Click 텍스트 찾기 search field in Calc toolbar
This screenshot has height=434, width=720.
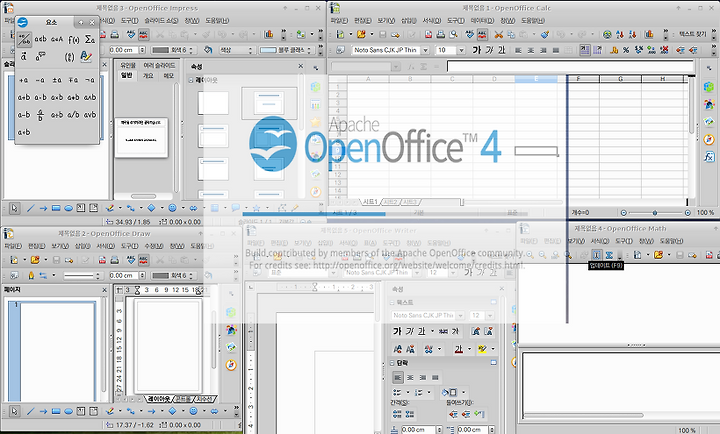coord(693,34)
